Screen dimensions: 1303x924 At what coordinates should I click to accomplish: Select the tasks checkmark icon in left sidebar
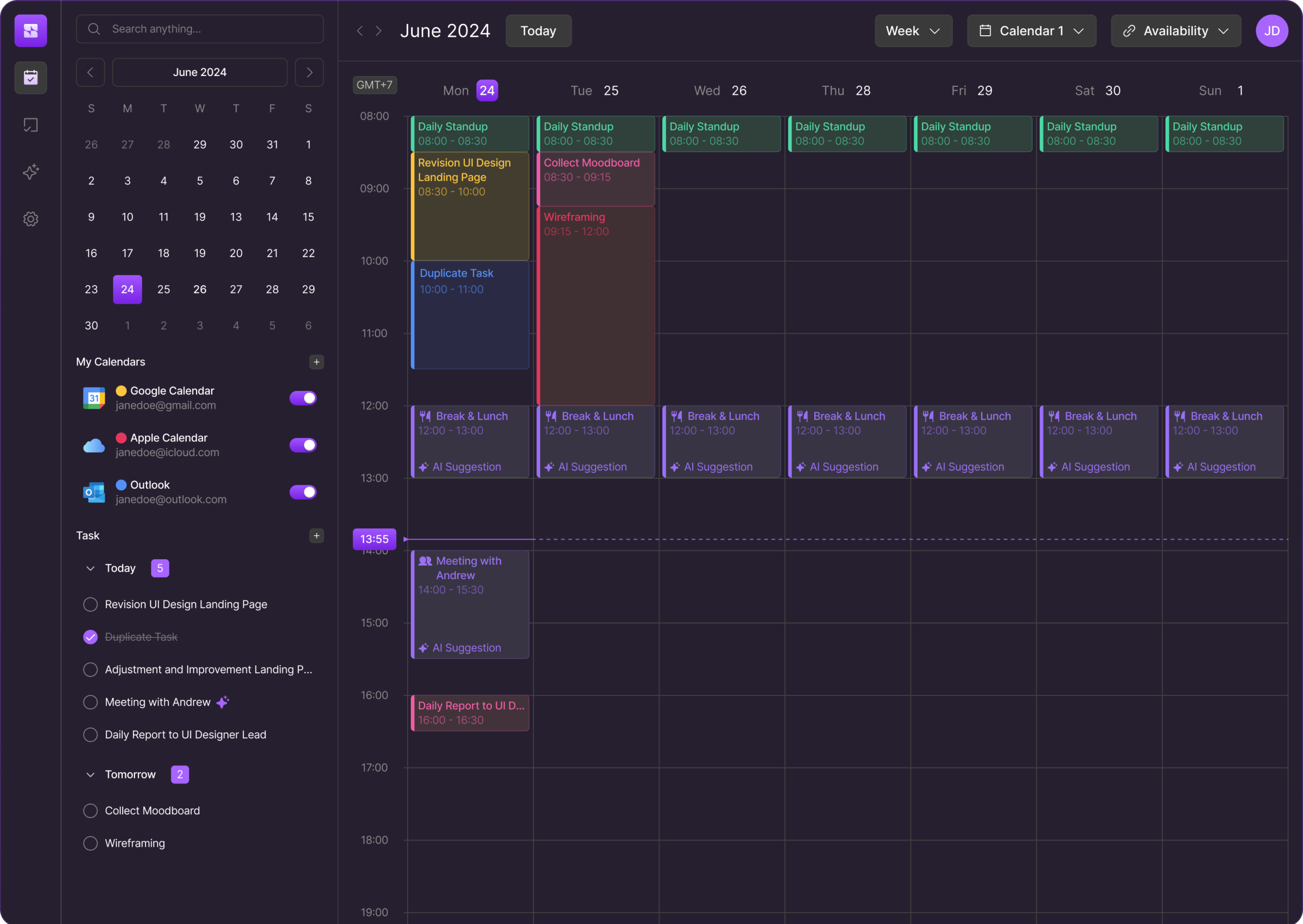tap(31, 125)
